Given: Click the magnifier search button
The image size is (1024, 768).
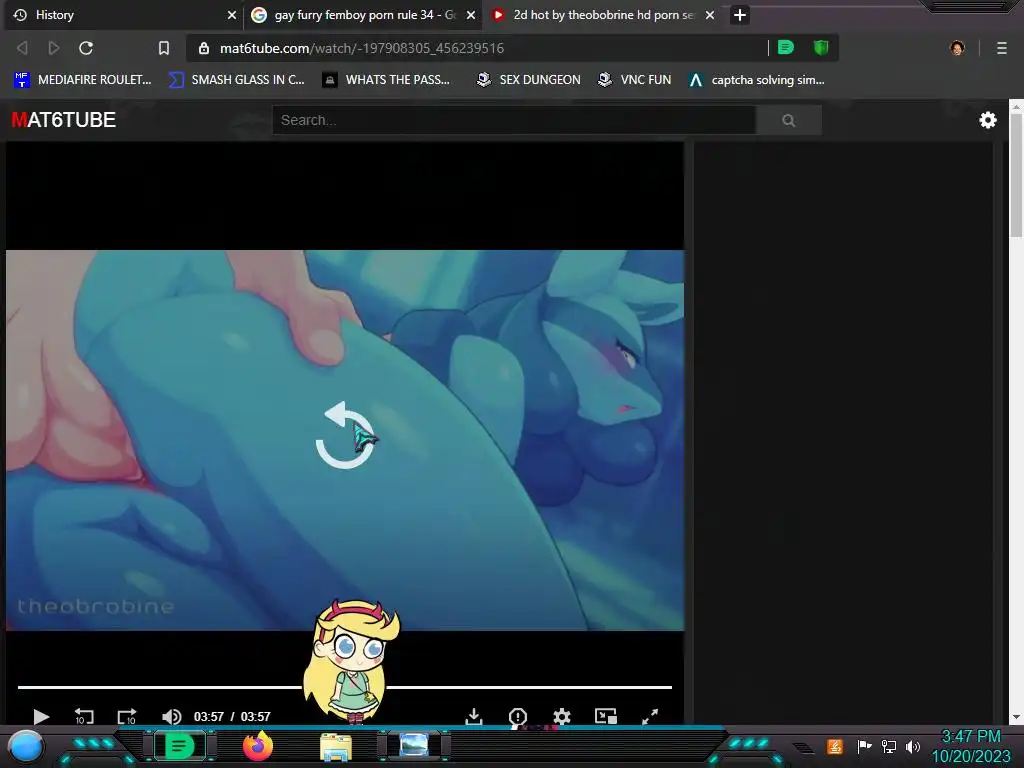Looking at the screenshot, I should 789,120.
